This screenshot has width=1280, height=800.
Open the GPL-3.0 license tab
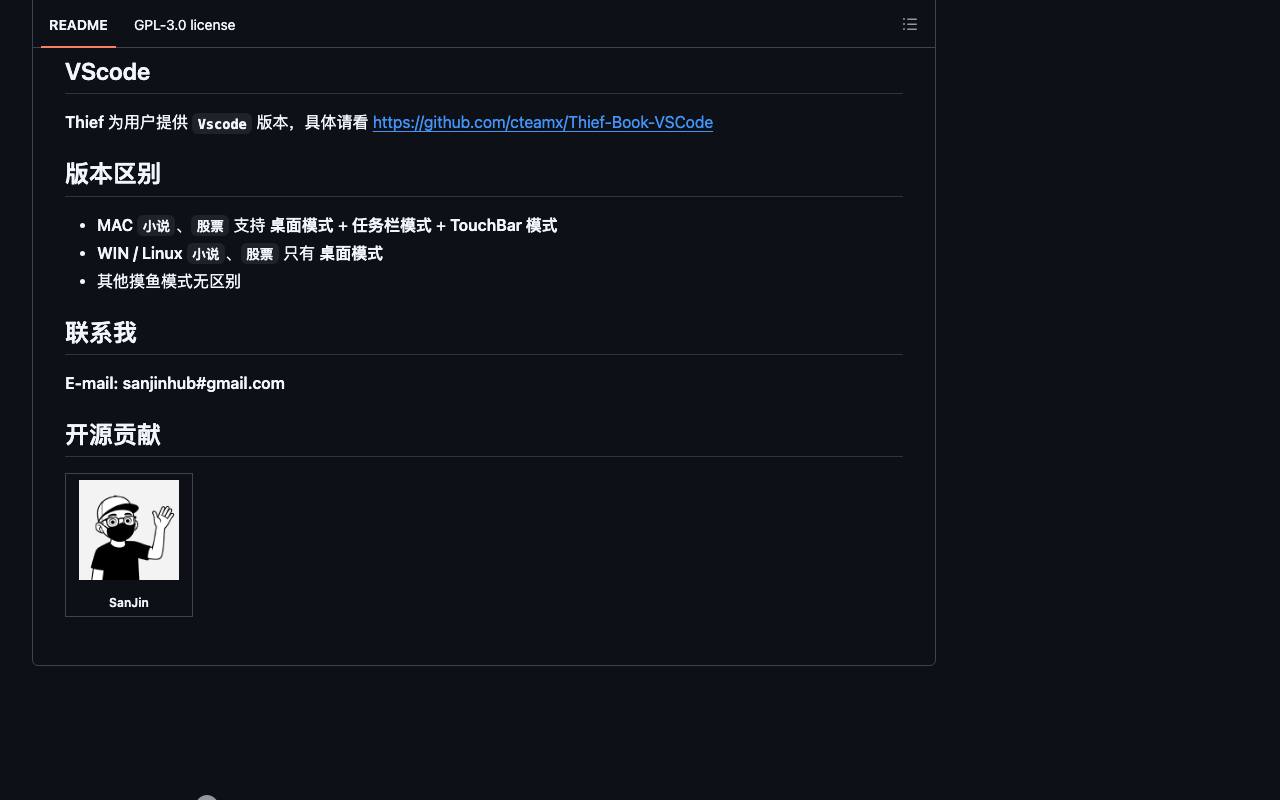coord(185,25)
